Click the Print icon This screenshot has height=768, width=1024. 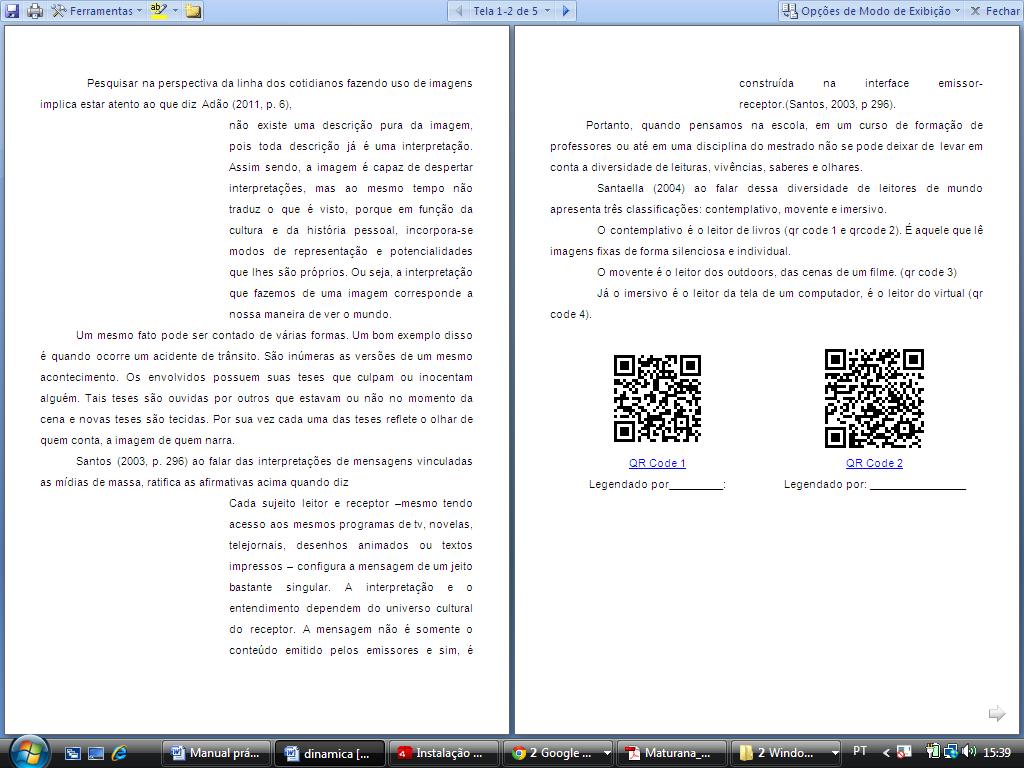[x=35, y=11]
